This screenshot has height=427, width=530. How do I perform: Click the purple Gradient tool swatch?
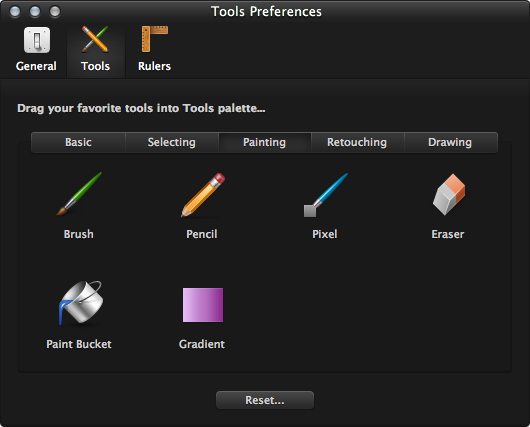[x=203, y=305]
